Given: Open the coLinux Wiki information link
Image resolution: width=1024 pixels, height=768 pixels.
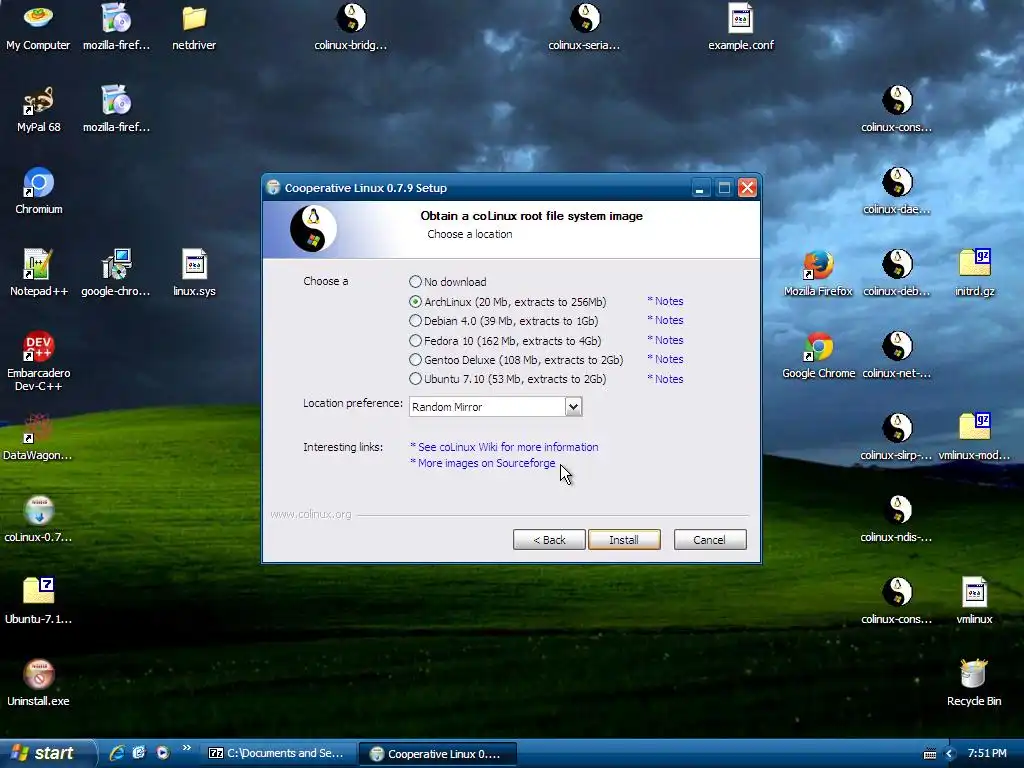Looking at the screenshot, I should (x=504, y=447).
